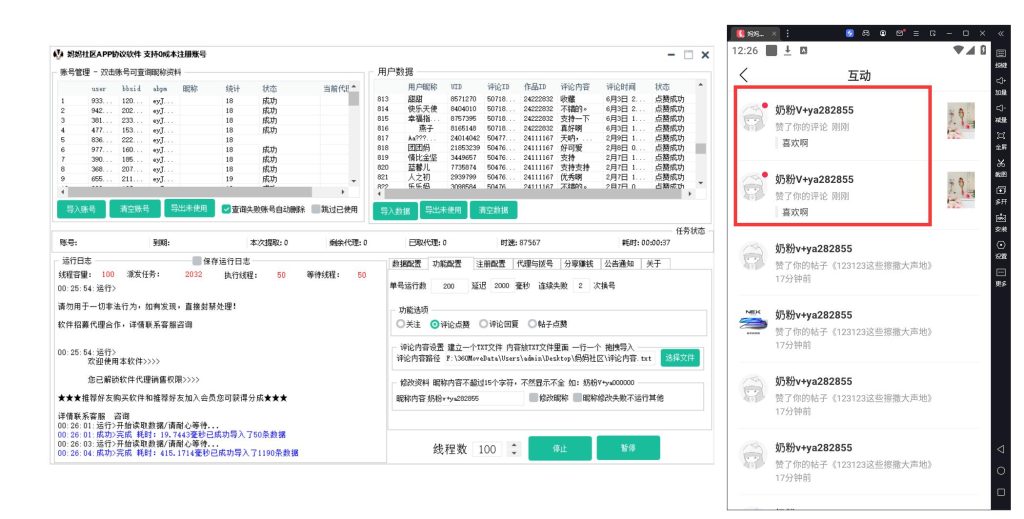Increase 线程数 with the up spinner arrow
Image resolution: width=1024 pixels, height=519 pixels.
click(515, 444)
